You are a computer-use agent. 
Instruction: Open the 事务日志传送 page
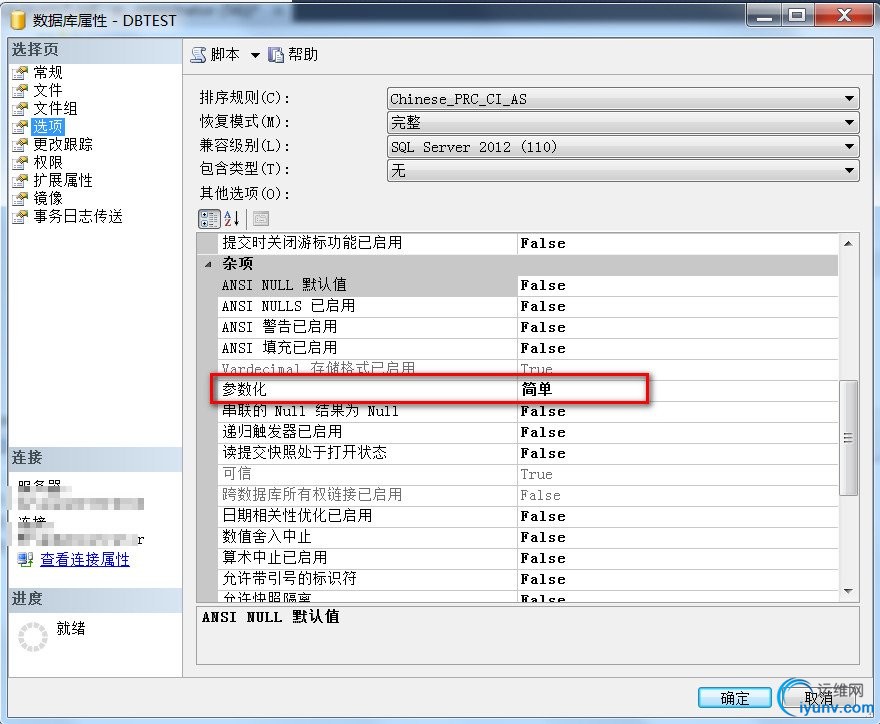click(77, 216)
